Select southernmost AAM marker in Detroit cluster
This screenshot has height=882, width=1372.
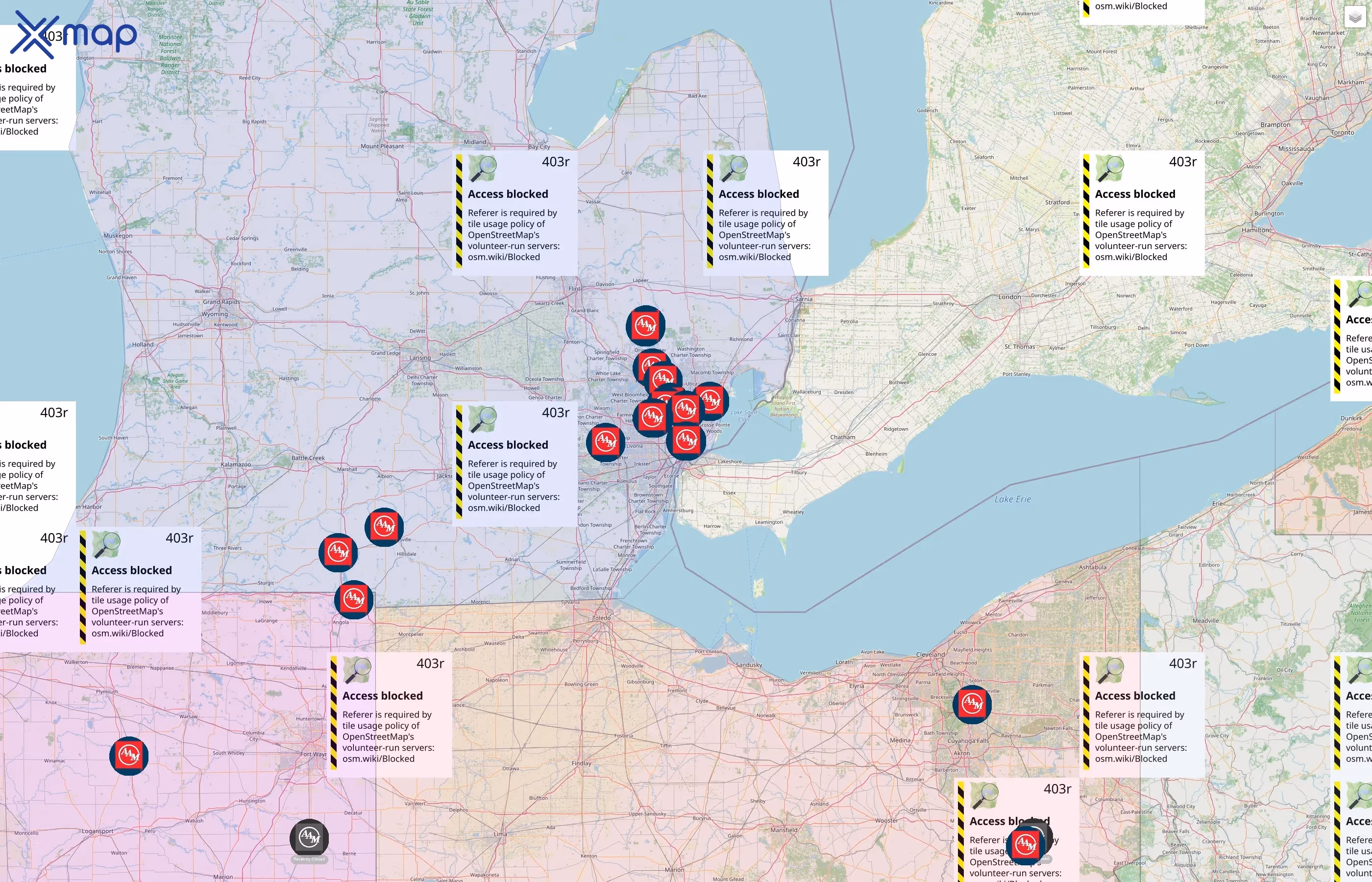tap(686, 441)
